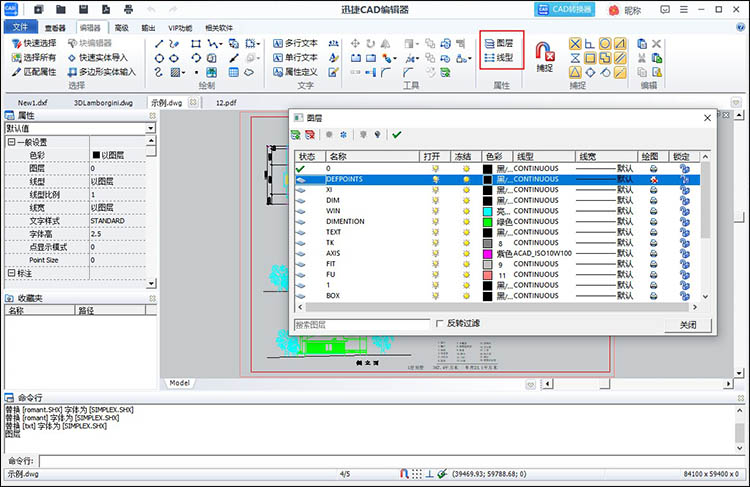
Task: Switch to the 文件 menu tab
Action: point(21,27)
